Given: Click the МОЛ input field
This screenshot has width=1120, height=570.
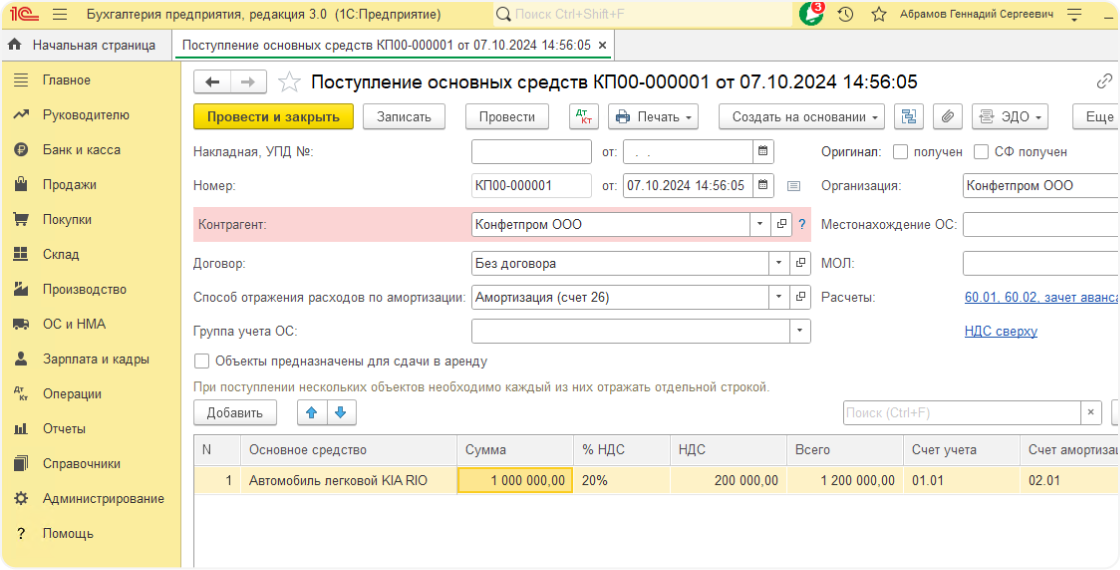Looking at the screenshot, I should tap(1041, 264).
